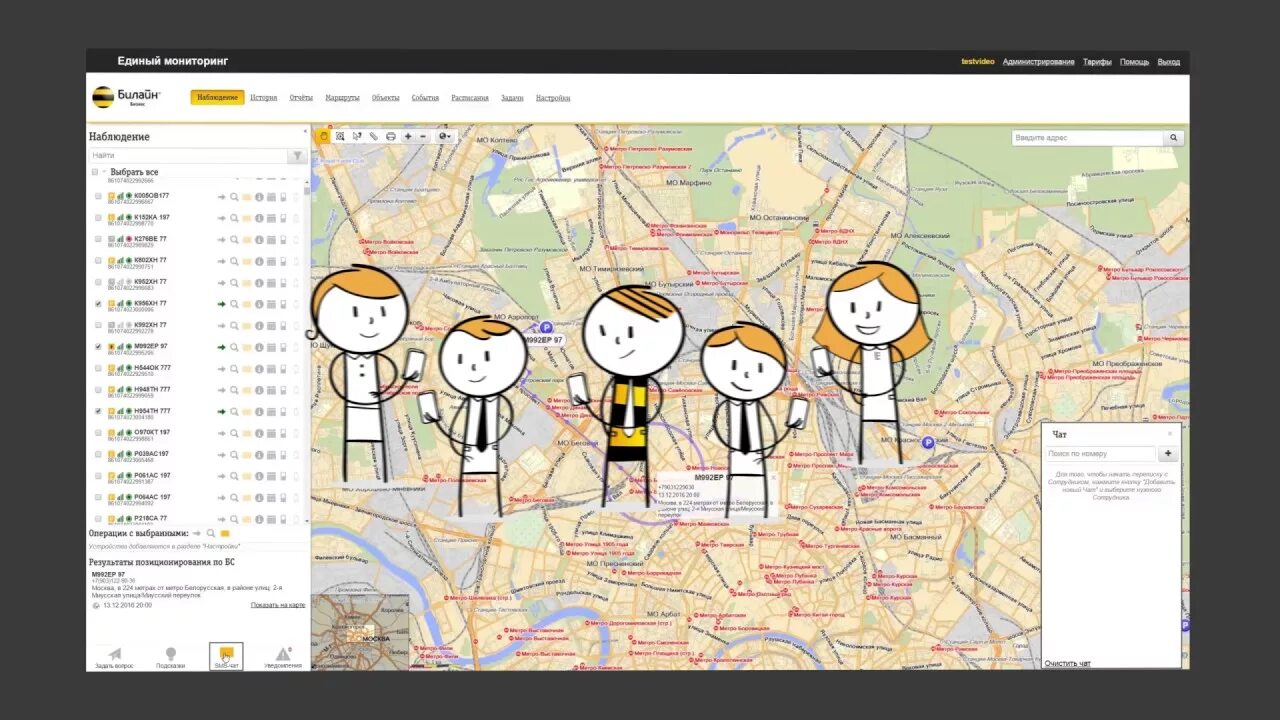The height and width of the screenshot is (720, 1280).
Task: Uncheck the box for K986XH 77
Action: tap(98, 303)
